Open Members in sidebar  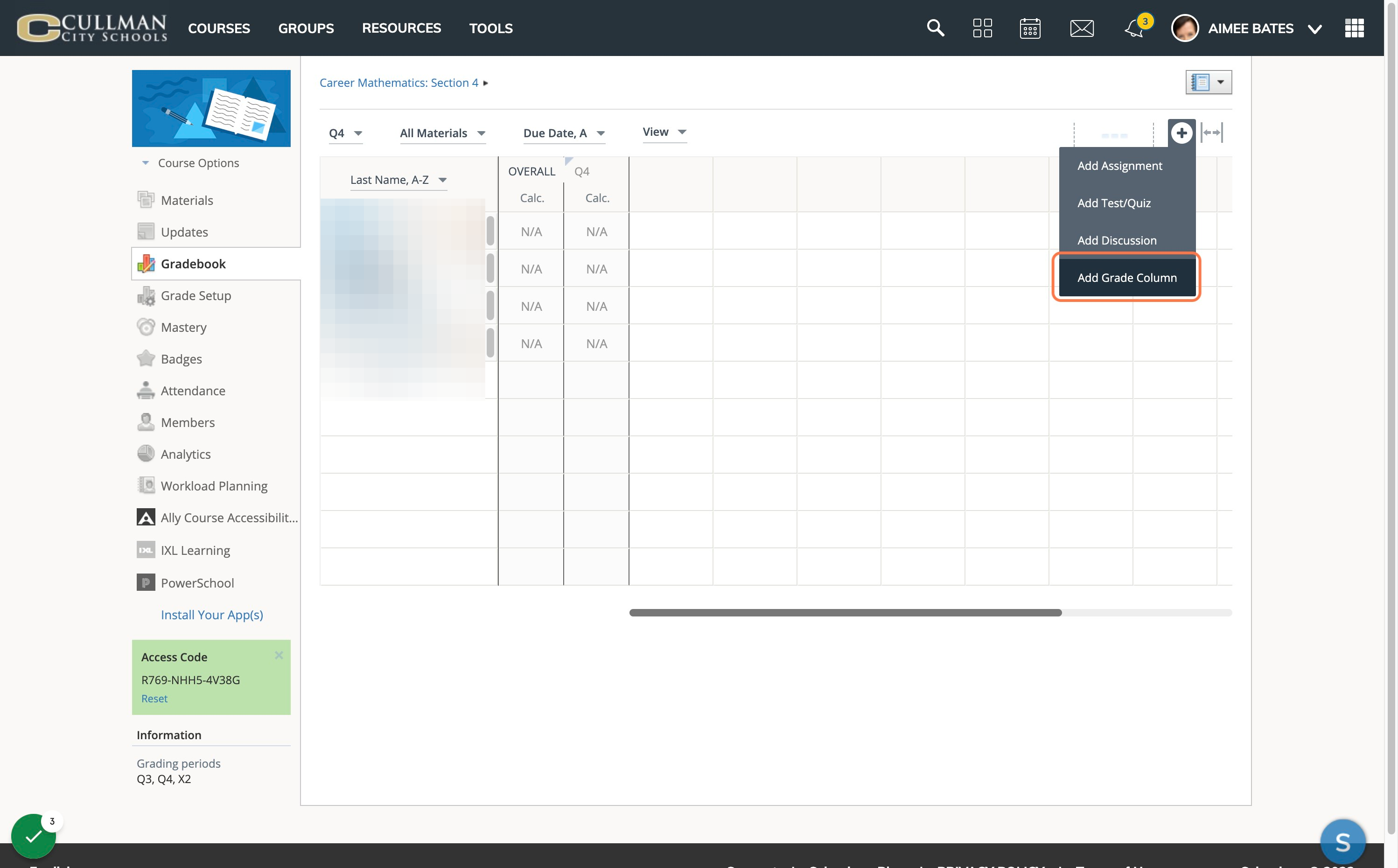tap(187, 422)
